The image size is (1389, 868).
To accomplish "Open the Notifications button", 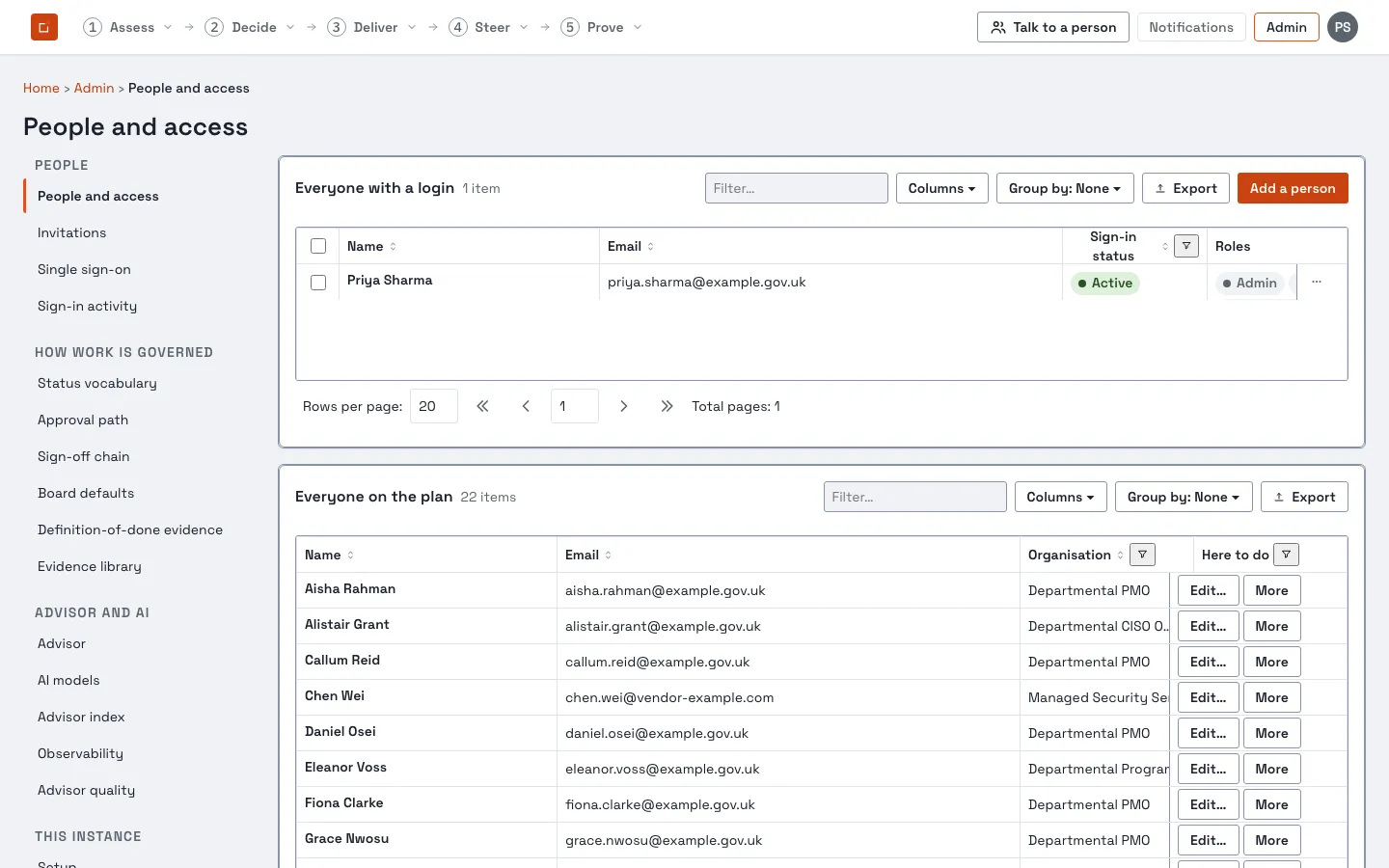I will [x=1191, y=27].
